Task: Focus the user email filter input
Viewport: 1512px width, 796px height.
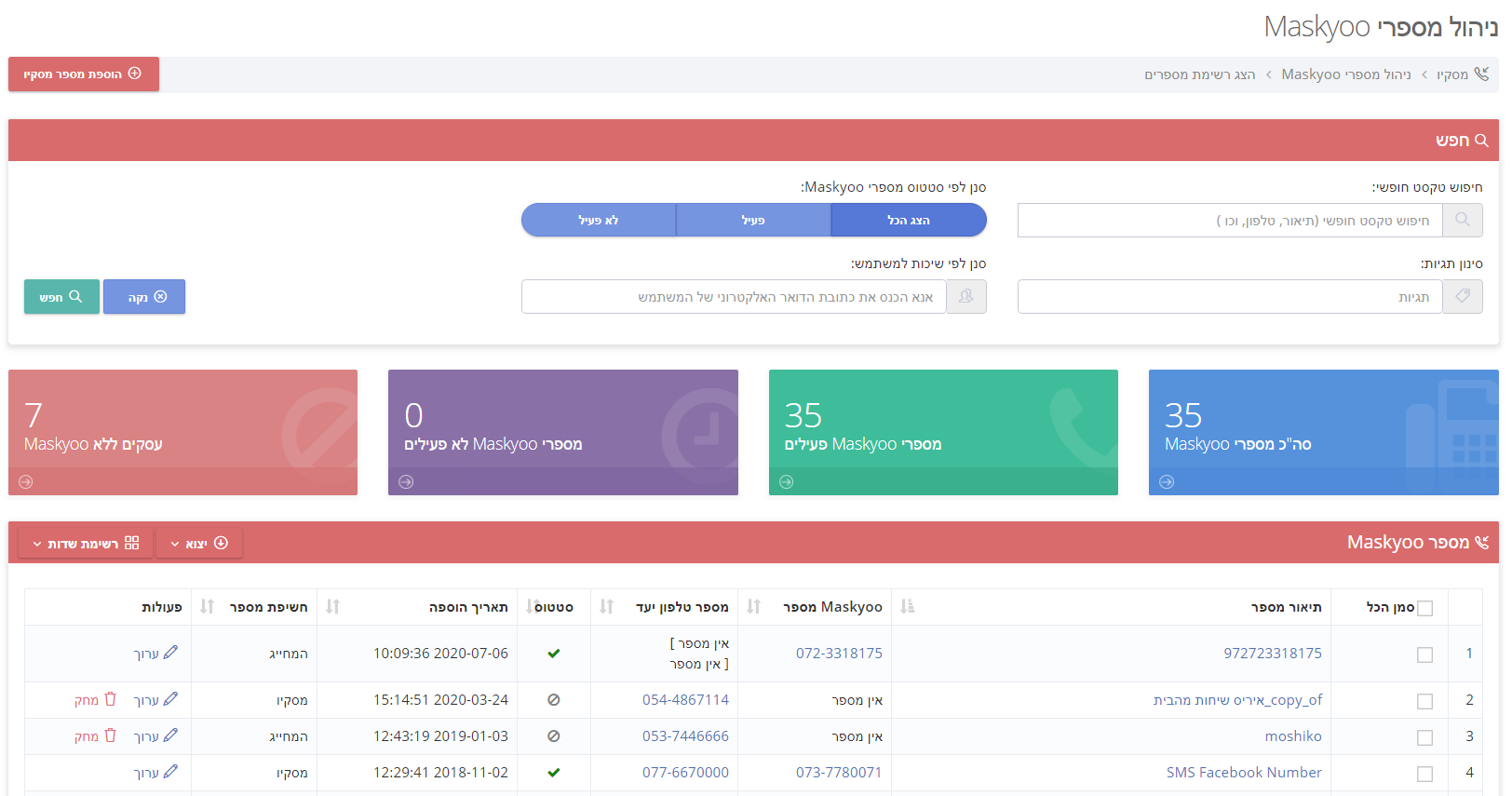Action: pos(734,297)
